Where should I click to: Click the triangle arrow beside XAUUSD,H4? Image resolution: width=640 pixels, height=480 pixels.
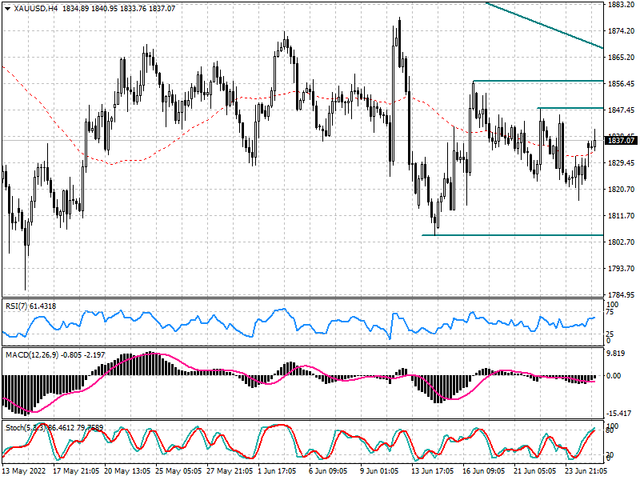(x=6, y=8)
